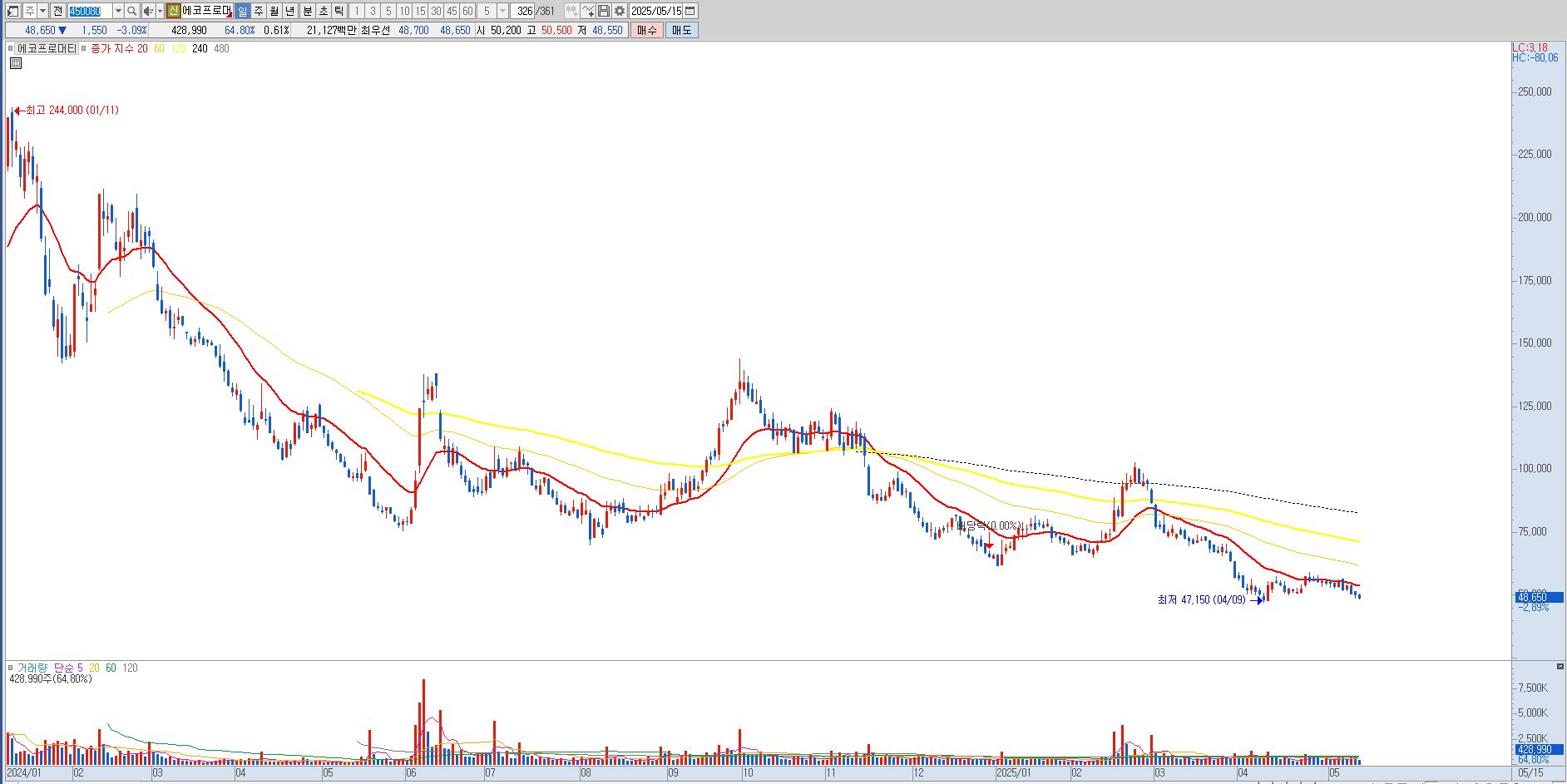The image size is (1567, 784).
Task: Click the panel layout icon at toolbar start
Action: [x=13, y=11]
